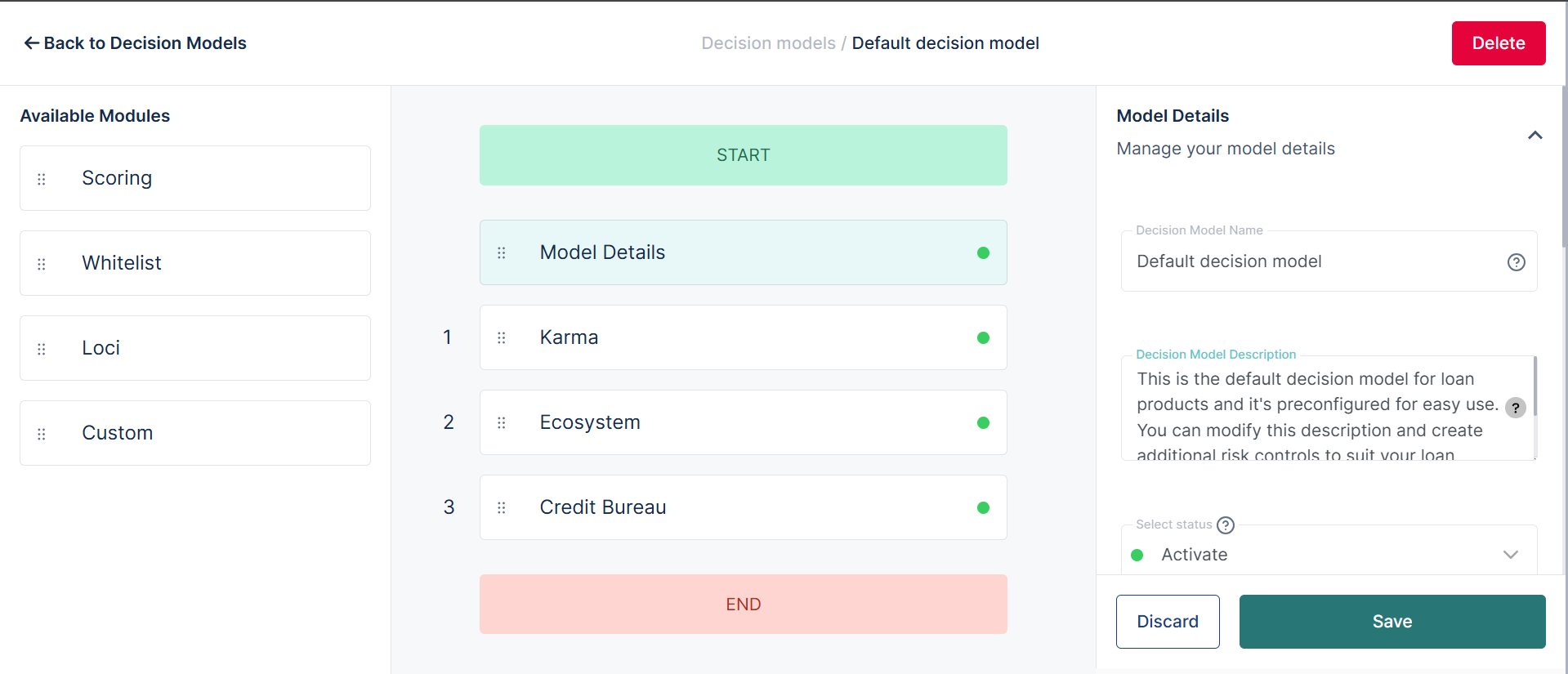The width and height of the screenshot is (1568, 674).
Task: Click the Loci module drag handle
Action: click(x=42, y=349)
